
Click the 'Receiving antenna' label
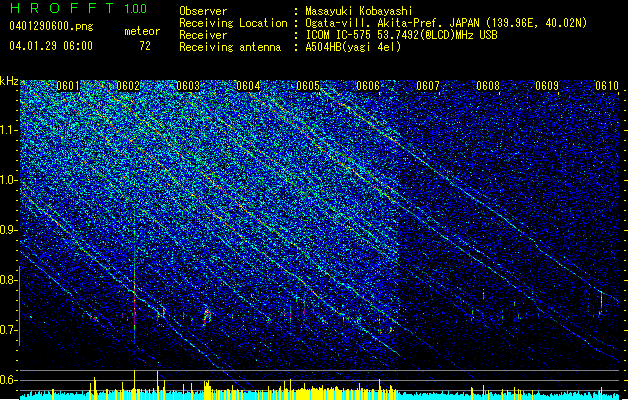230,47
